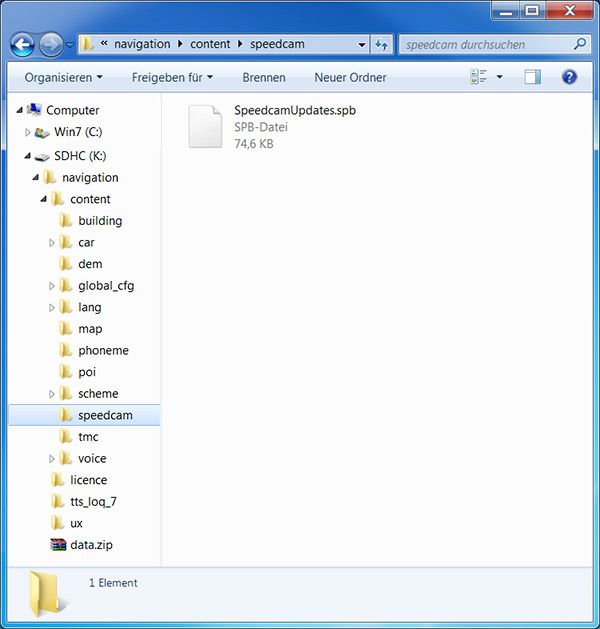Select the highlighted speedcam folder
Viewport: 600px width, 629px height.
[x=84, y=415]
